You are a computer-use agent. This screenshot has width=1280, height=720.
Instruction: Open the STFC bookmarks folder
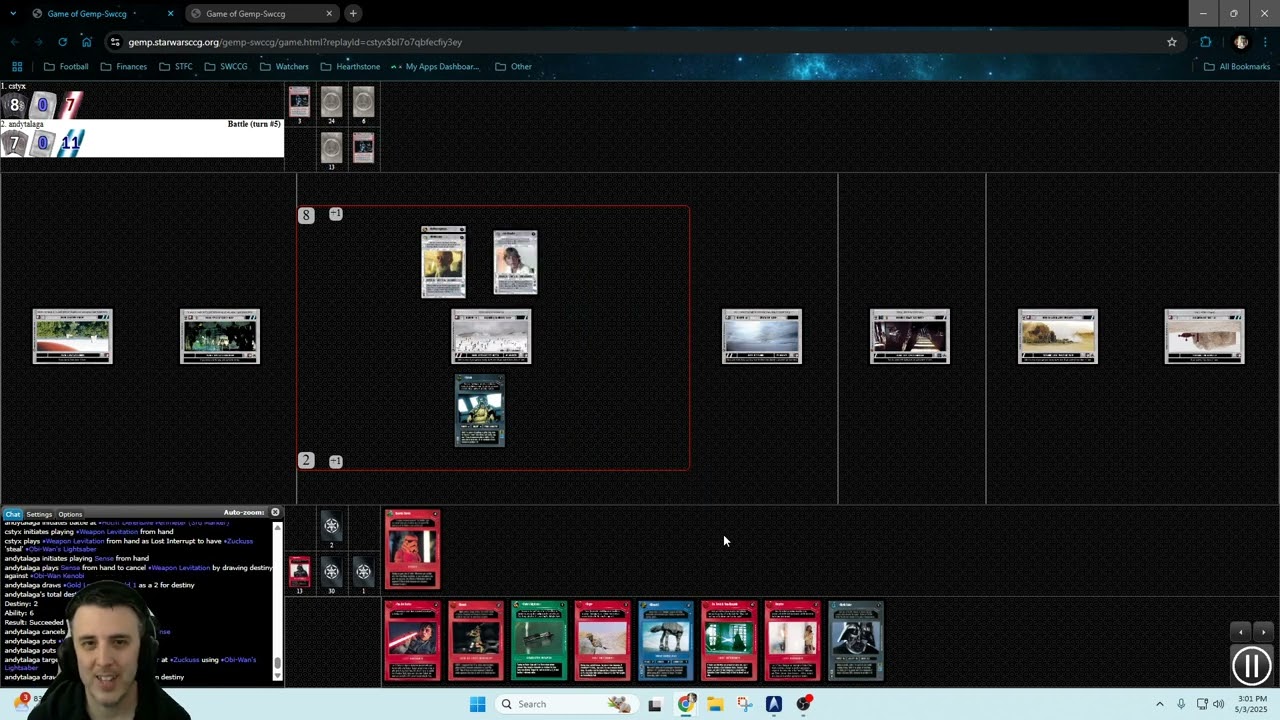(175, 67)
